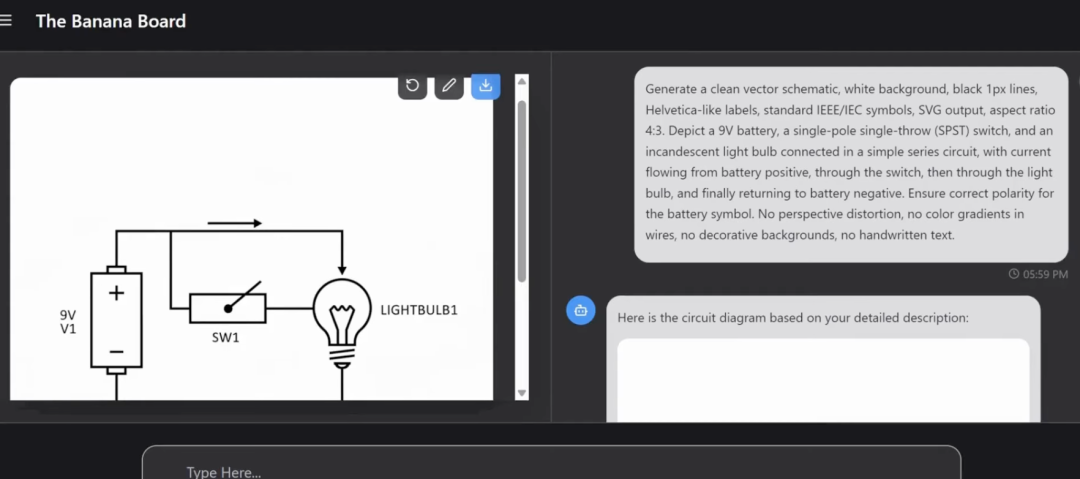The height and width of the screenshot is (479, 1080).
Task: Click the clock icon beside 05:59 PM
Action: click(1014, 274)
